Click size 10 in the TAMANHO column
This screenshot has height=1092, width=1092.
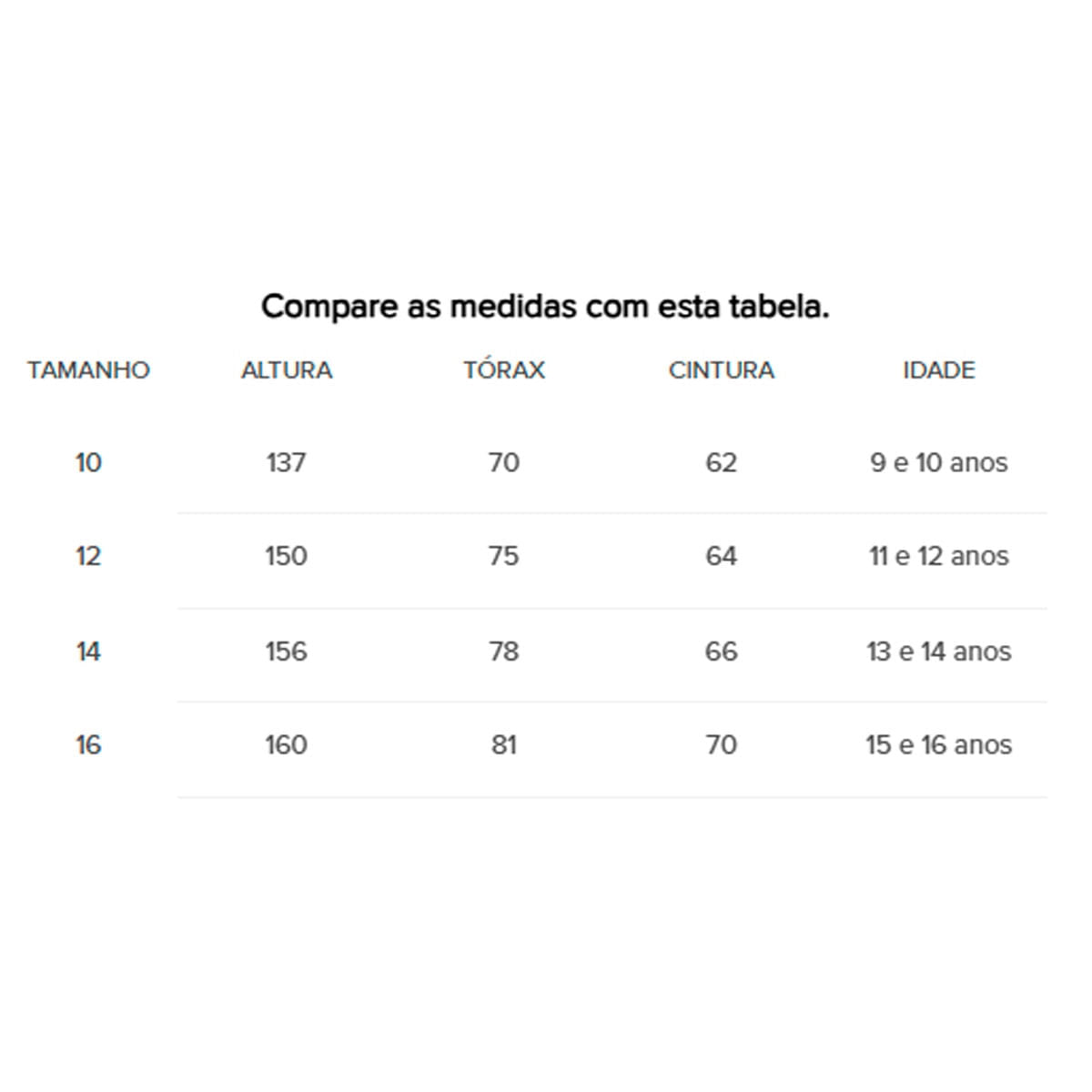[88, 463]
